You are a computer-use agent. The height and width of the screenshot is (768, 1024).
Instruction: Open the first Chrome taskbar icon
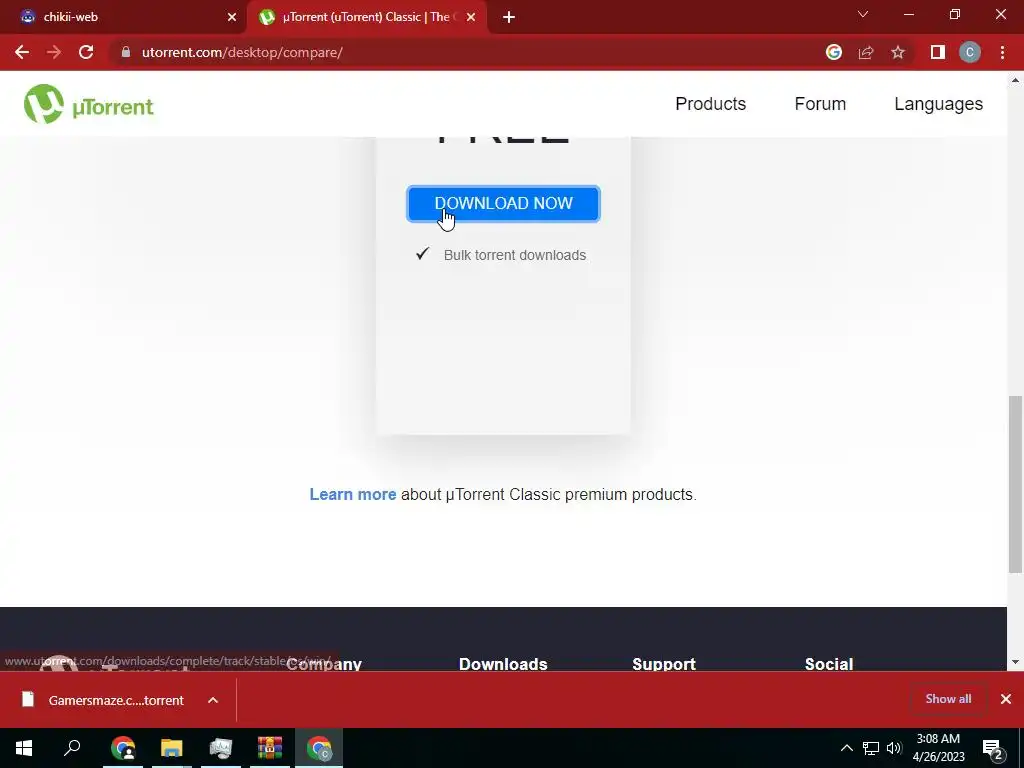123,748
